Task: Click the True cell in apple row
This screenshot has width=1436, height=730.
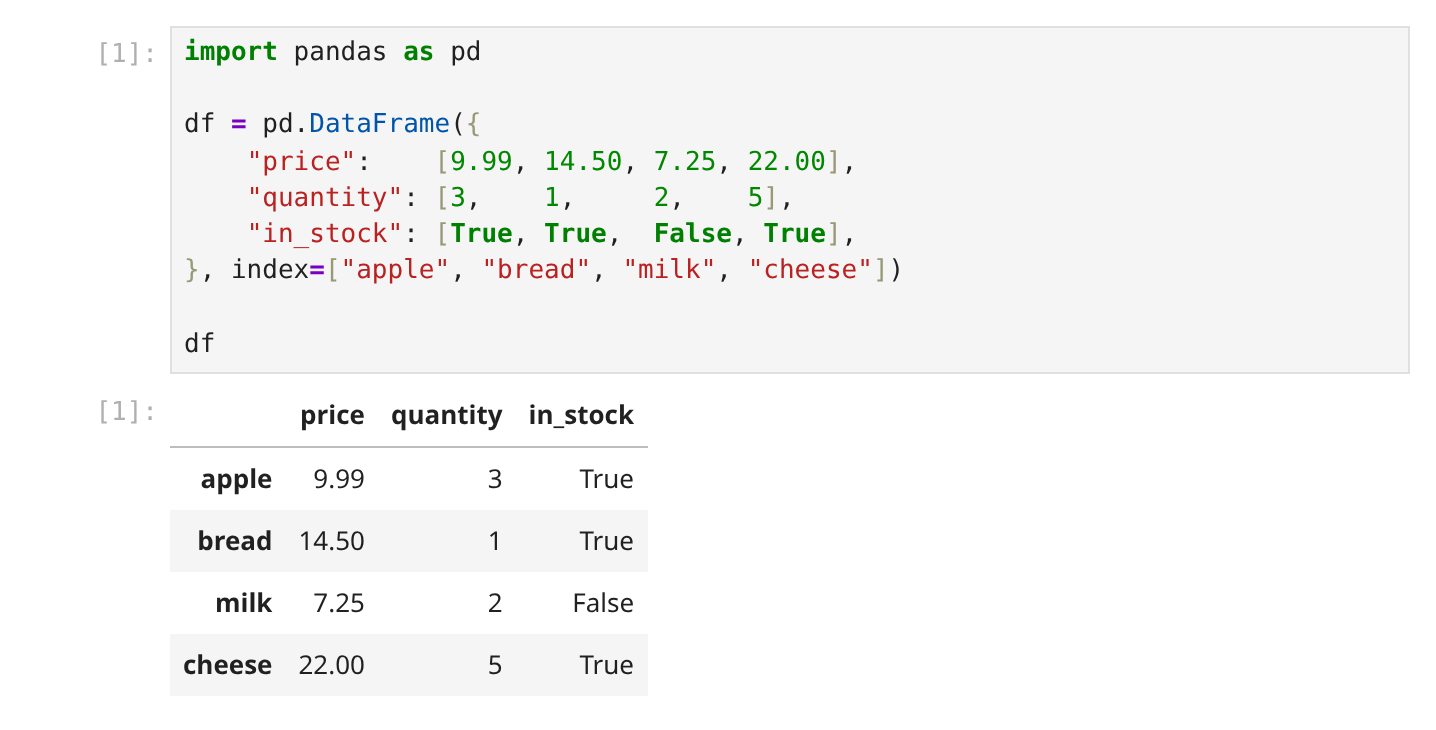Action: pyautogui.click(x=606, y=479)
